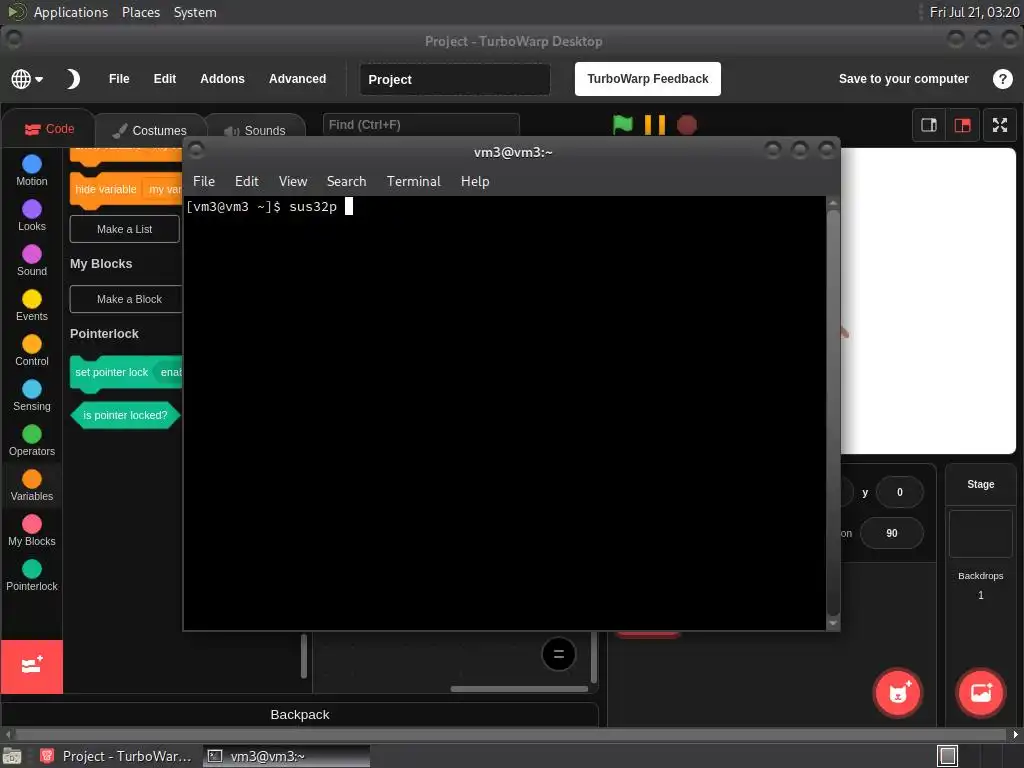1024x768 pixels.
Task: Click the hide variable block
Action: pyautogui.click(x=125, y=189)
